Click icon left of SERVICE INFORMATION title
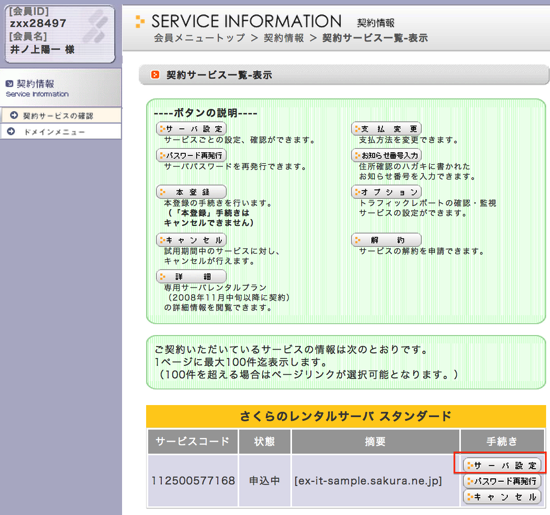 pyautogui.click(x=140, y=21)
